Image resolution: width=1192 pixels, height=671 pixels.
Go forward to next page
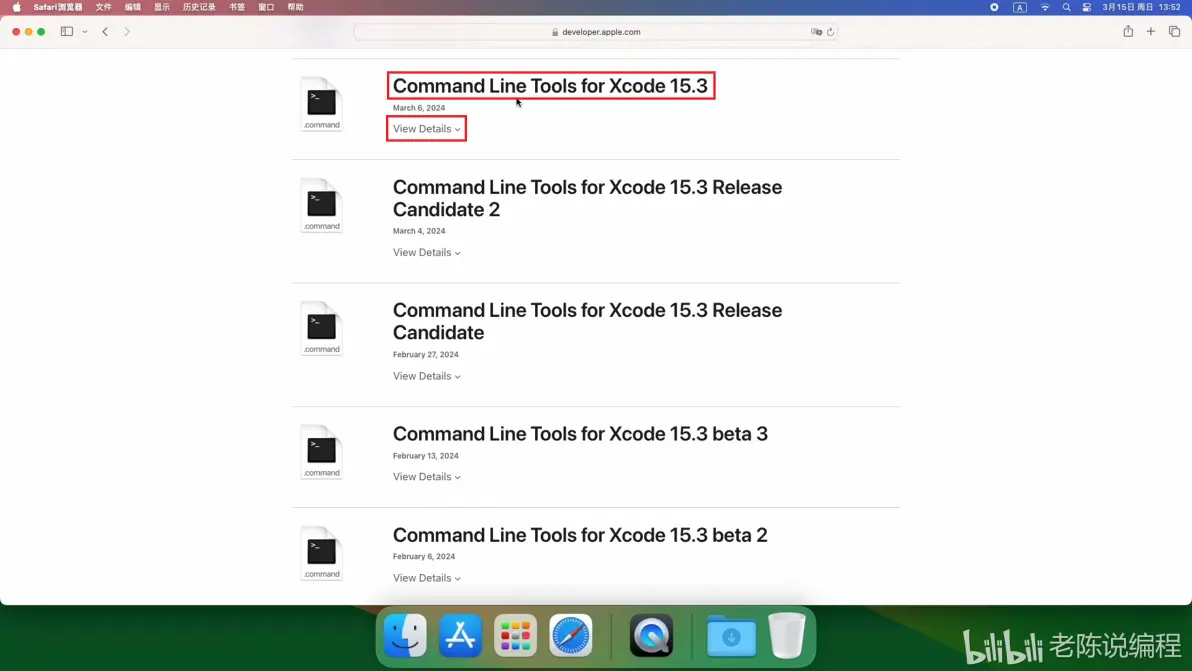[x=127, y=32]
